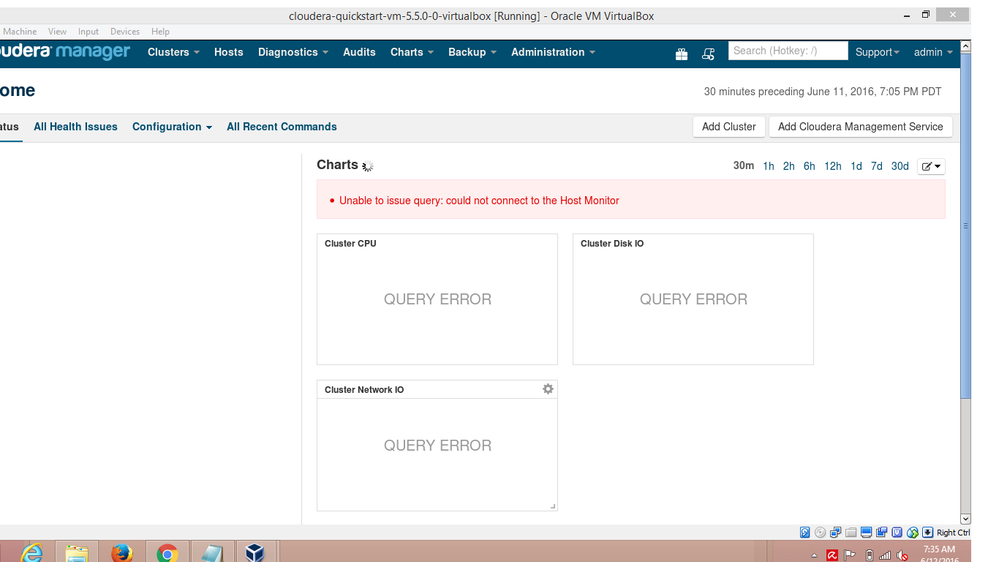Select the 2h time range
999x562 pixels.
789,166
